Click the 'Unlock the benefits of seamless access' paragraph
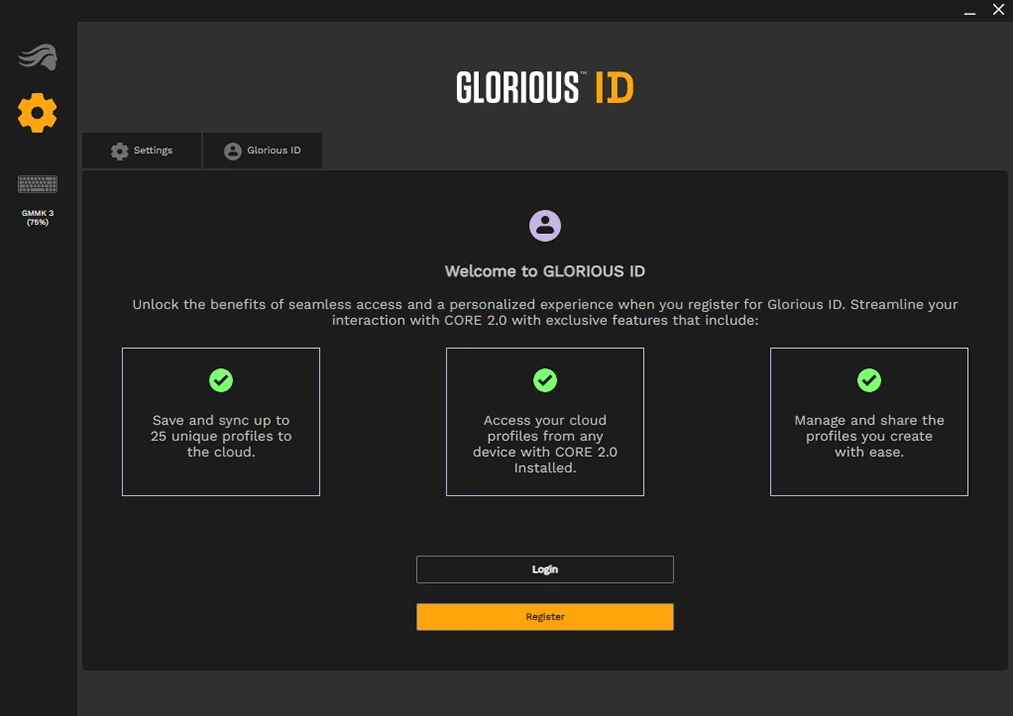This screenshot has height=716, width=1013. pyautogui.click(x=545, y=312)
